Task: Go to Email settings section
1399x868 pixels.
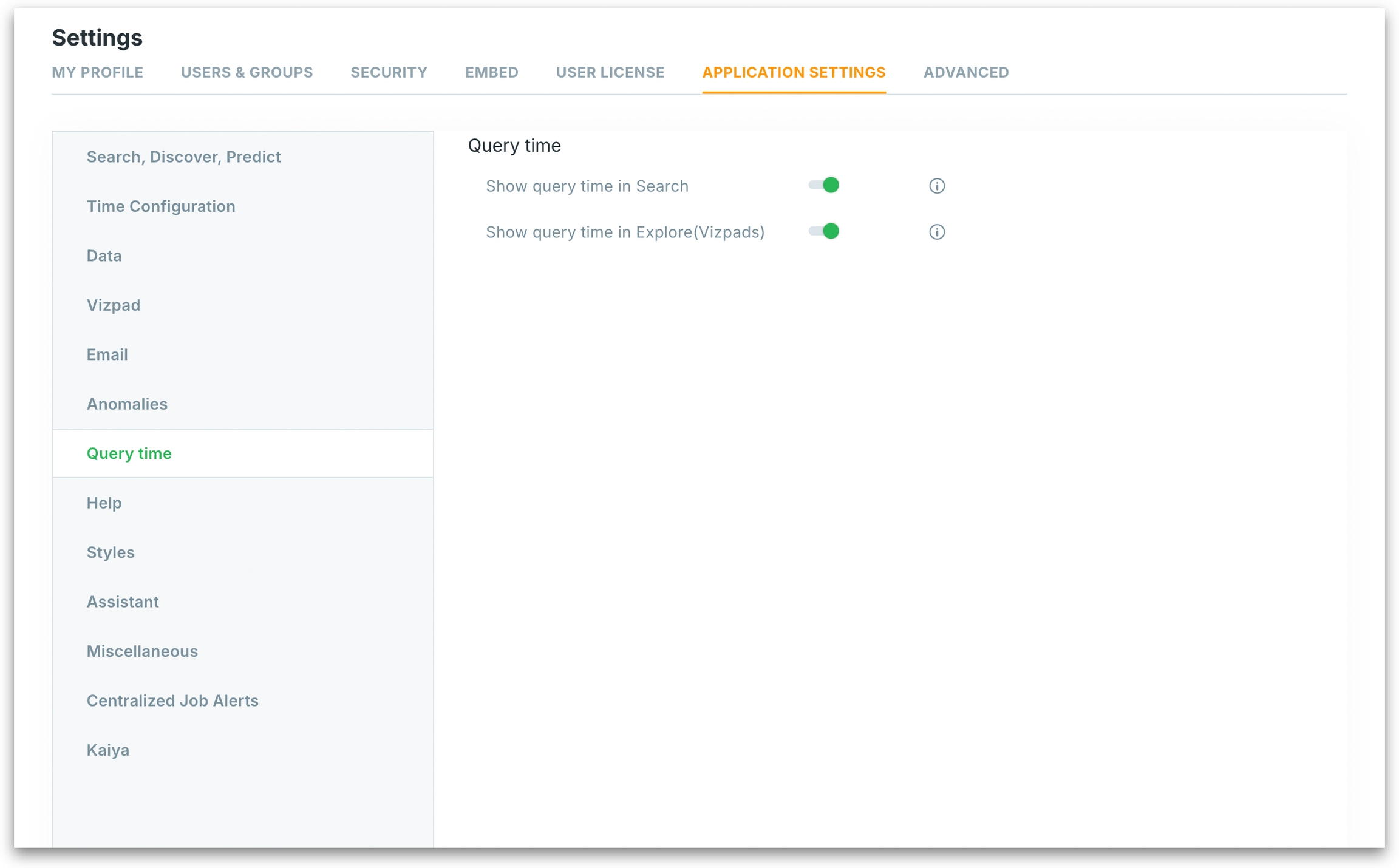Action: click(107, 354)
